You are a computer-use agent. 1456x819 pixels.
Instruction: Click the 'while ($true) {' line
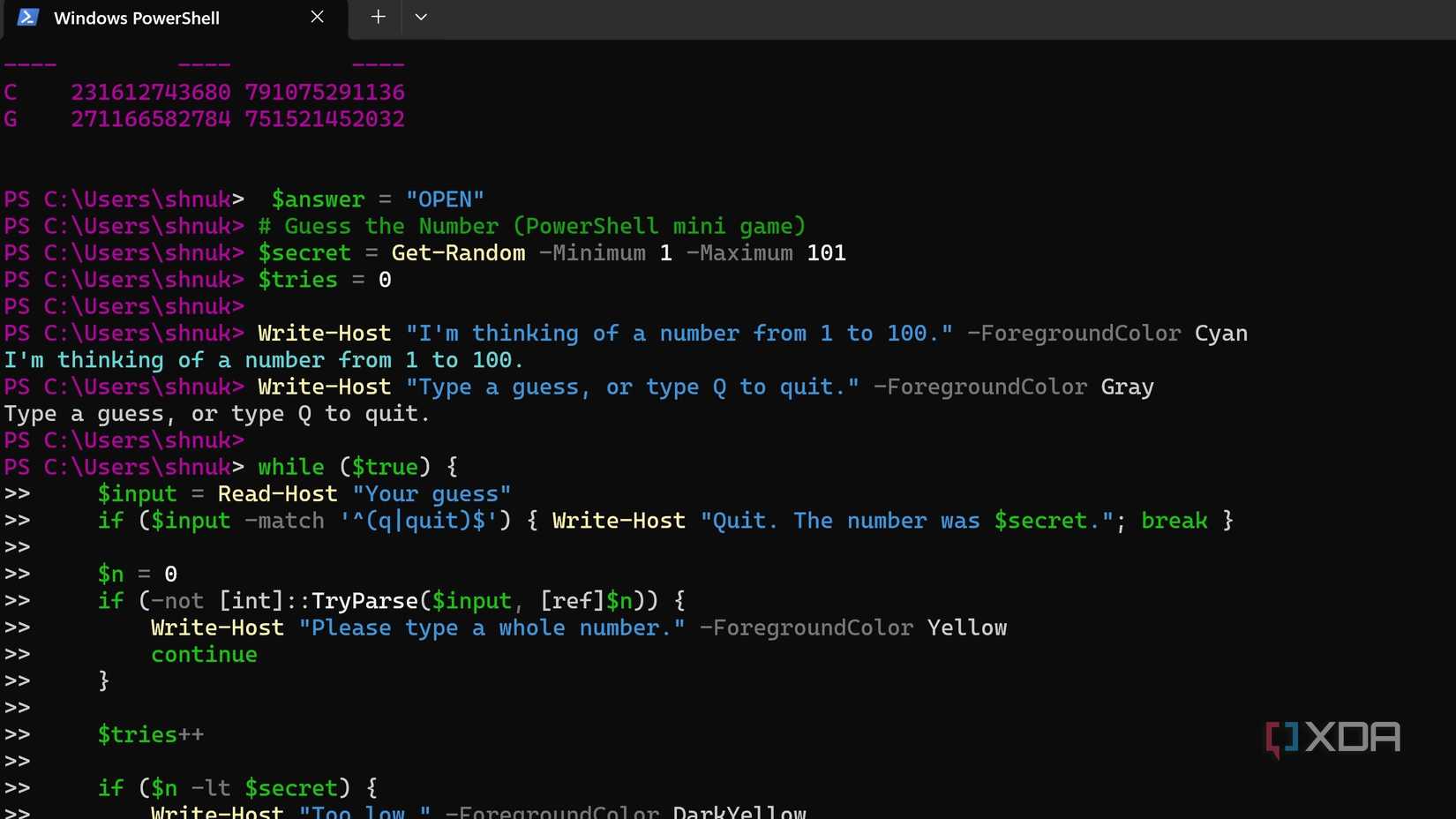357,467
